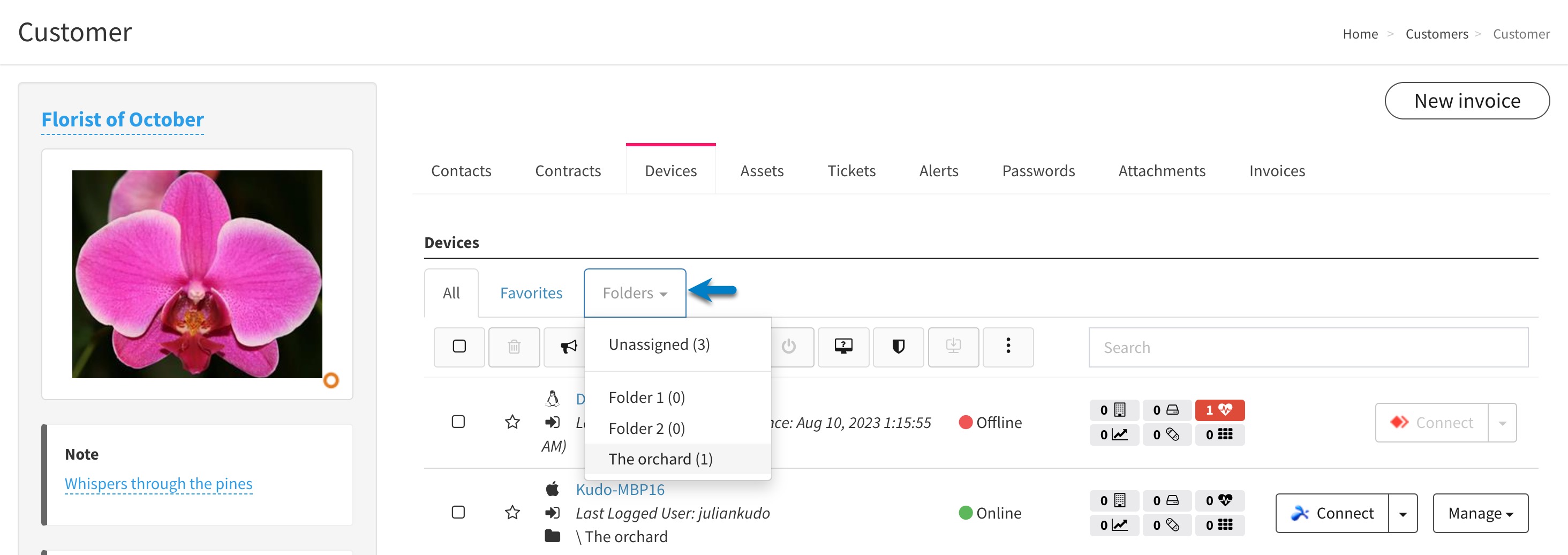Viewport: 1568px width, 555px height.
Task: Click the shield security icon
Action: coord(899,347)
